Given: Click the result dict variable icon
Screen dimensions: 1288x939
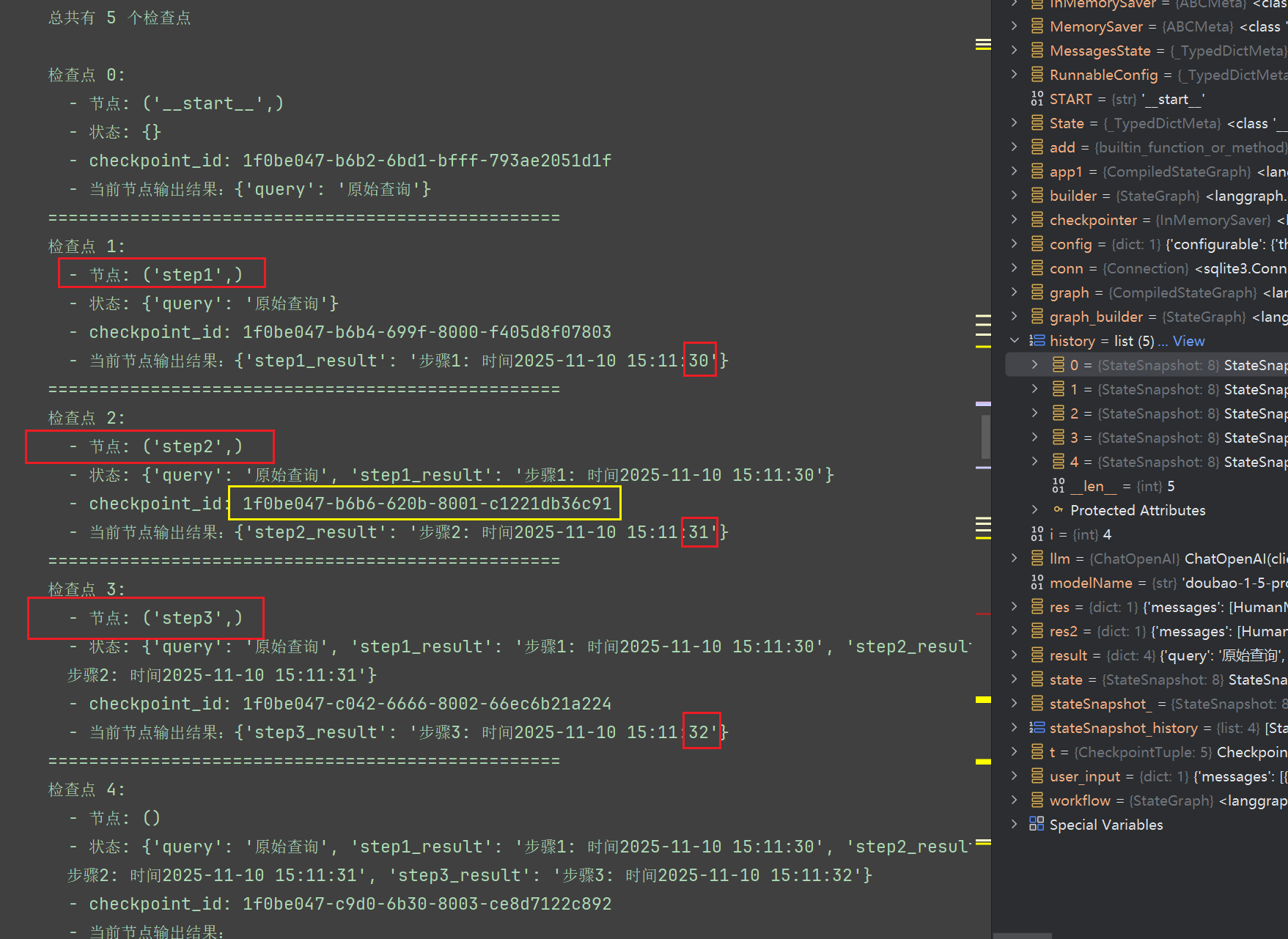Looking at the screenshot, I should 1037,655.
